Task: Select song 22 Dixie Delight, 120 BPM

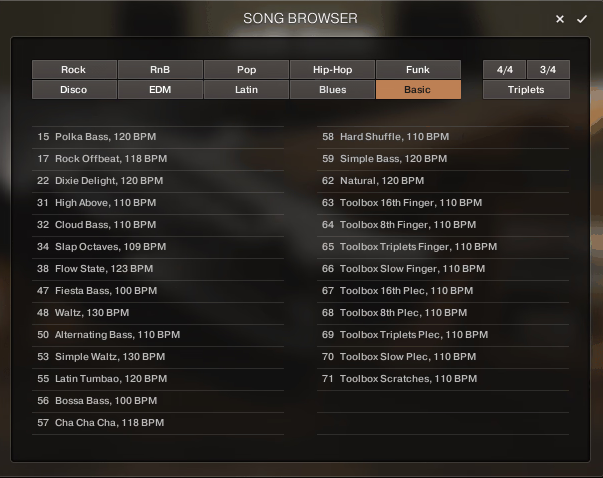Action: tap(158, 181)
